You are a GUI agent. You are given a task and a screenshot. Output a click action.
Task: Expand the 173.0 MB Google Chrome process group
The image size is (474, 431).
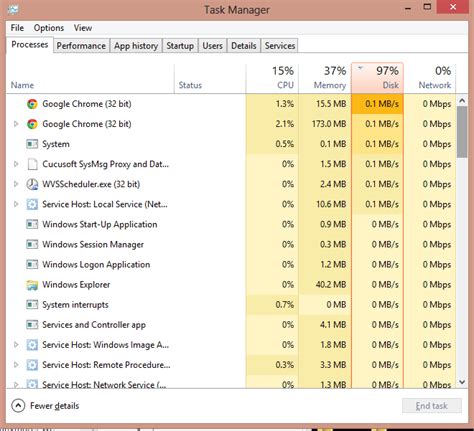click(16, 124)
